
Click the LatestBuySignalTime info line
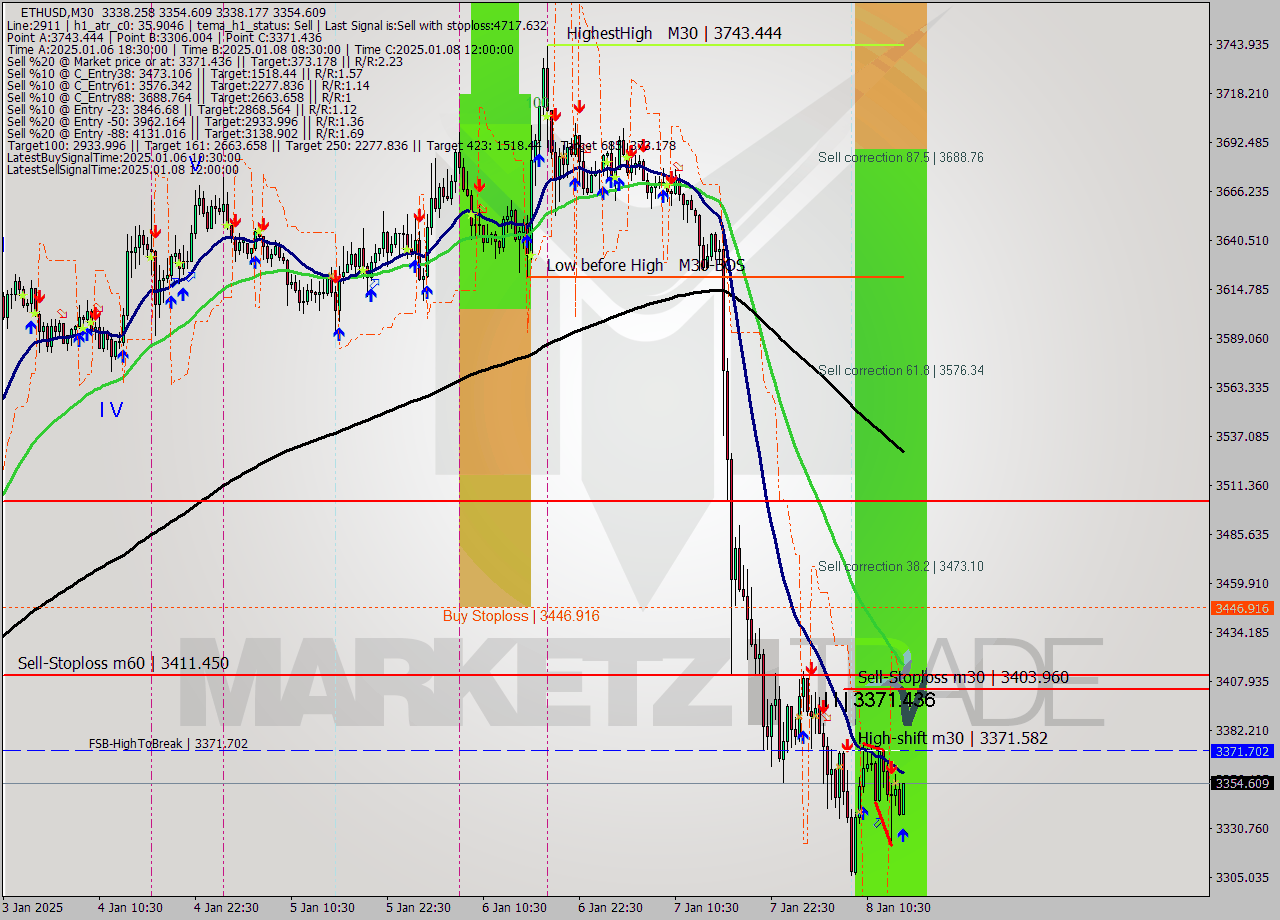pos(124,157)
